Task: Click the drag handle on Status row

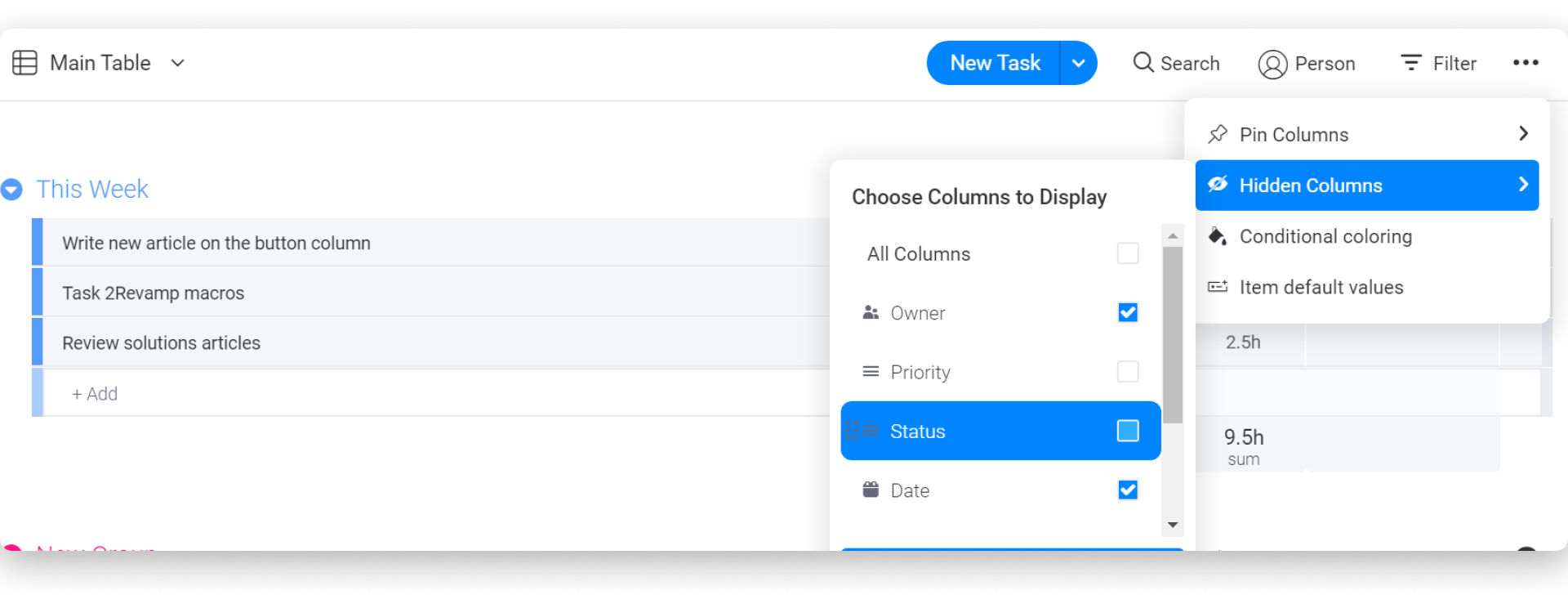Action: (853, 431)
